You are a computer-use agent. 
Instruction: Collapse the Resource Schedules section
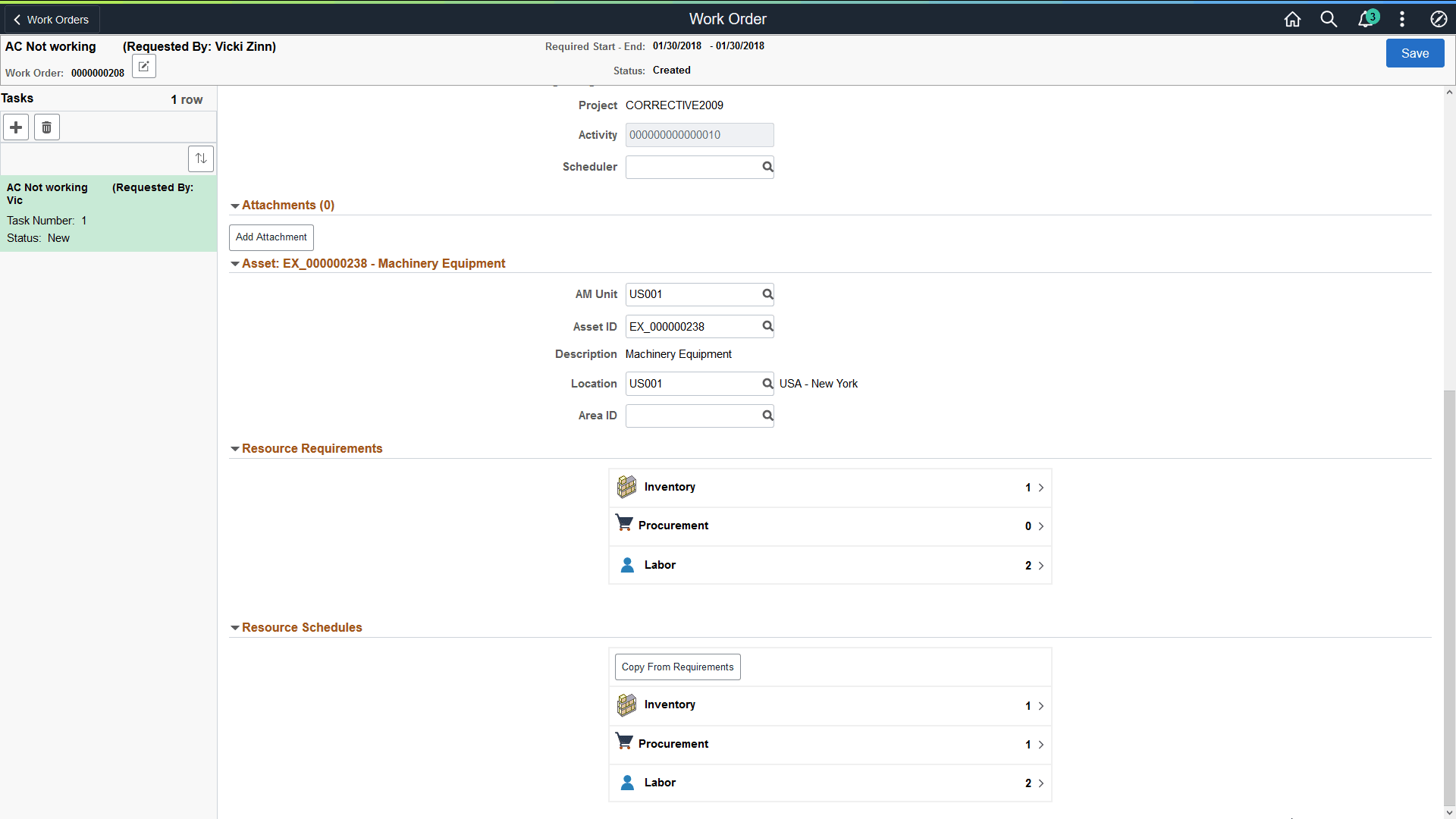pyautogui.click(x=235, y=627)
